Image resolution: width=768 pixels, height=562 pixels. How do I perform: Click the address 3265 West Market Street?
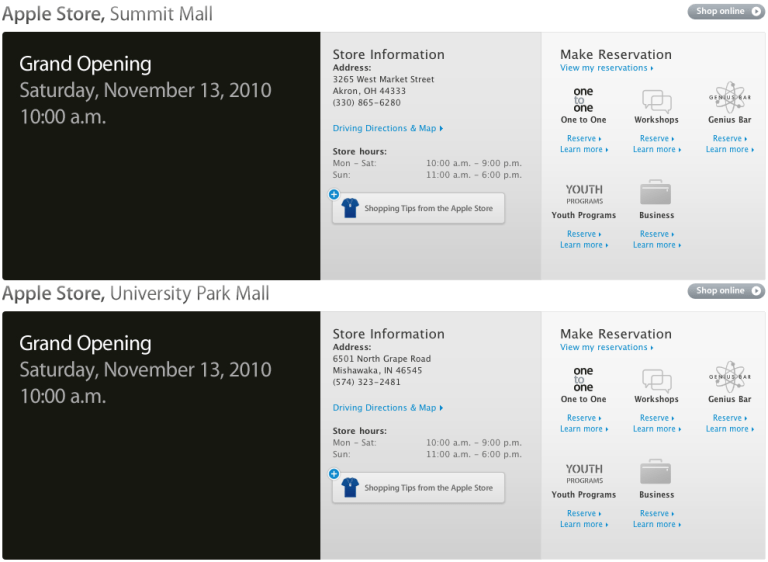click(x=383, y=79)
